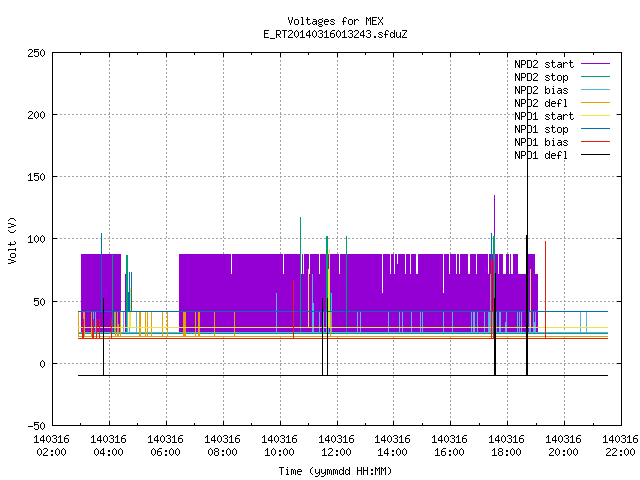Click the 'NPD2 defl' legend label
Image resolution: width=640 pixels, height=480 pixels.
tap(541, 103)
